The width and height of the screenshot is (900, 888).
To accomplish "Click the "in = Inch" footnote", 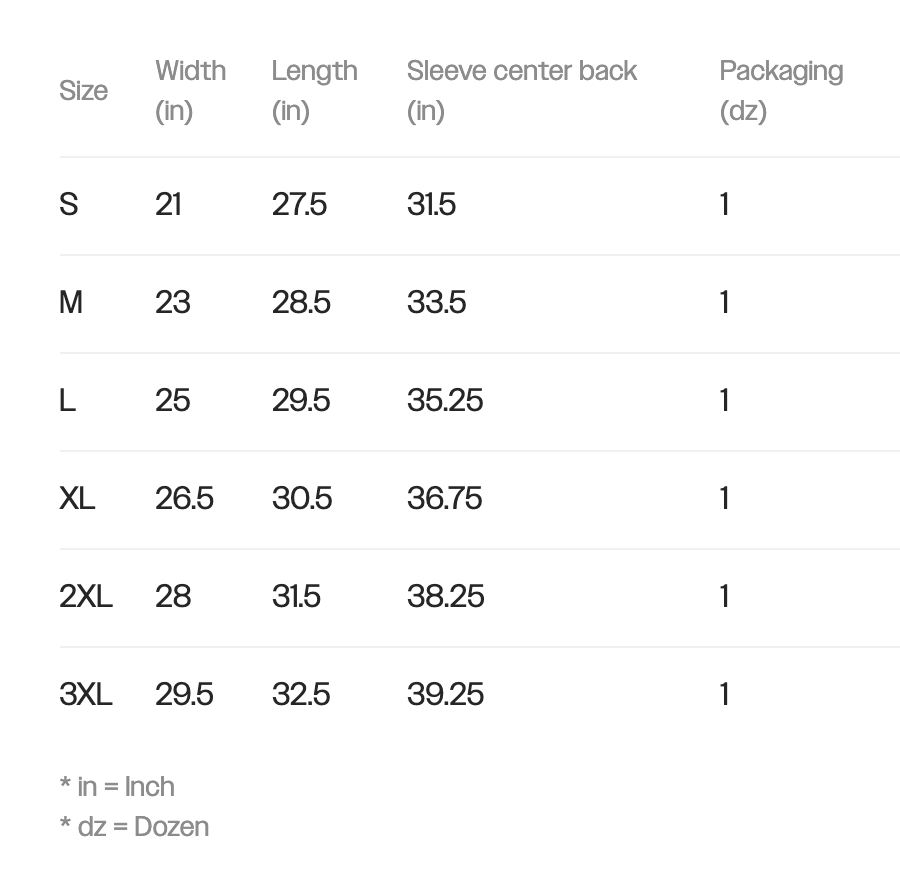I will (x=117, y=787).
